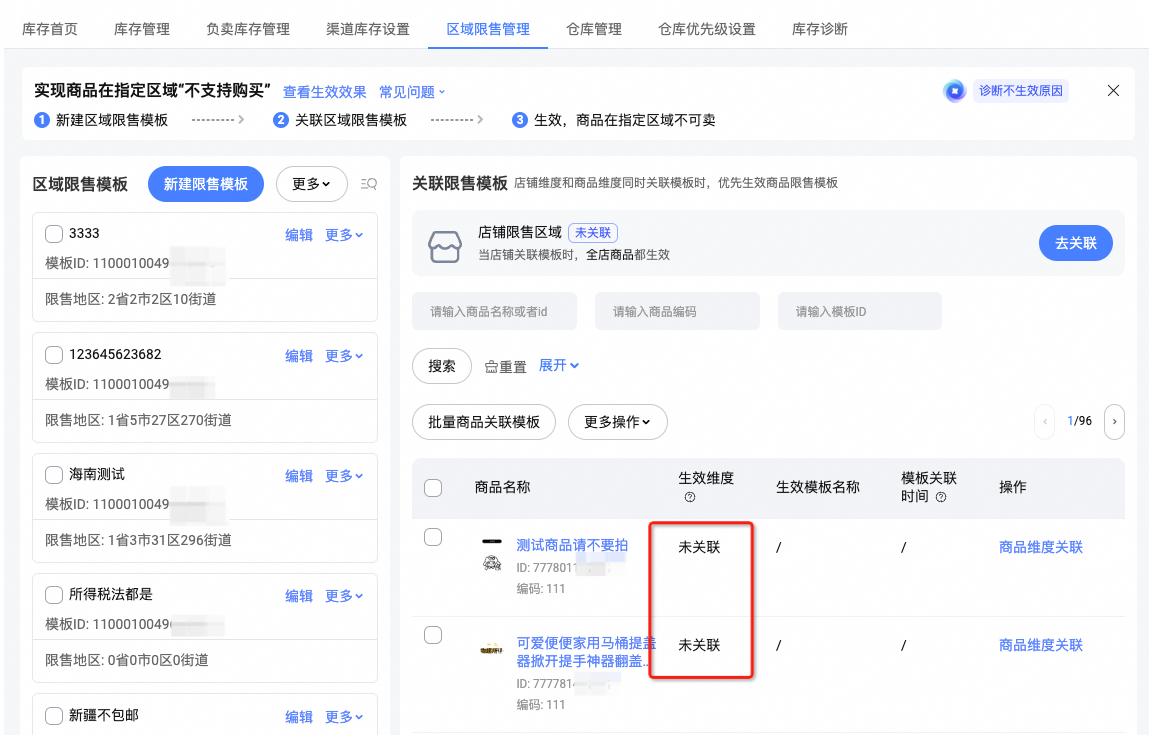Toggle the select-all checkbox in the table header
Image resolution: width=1149 pixels, height=735 pixels.
tap(433, 487)
